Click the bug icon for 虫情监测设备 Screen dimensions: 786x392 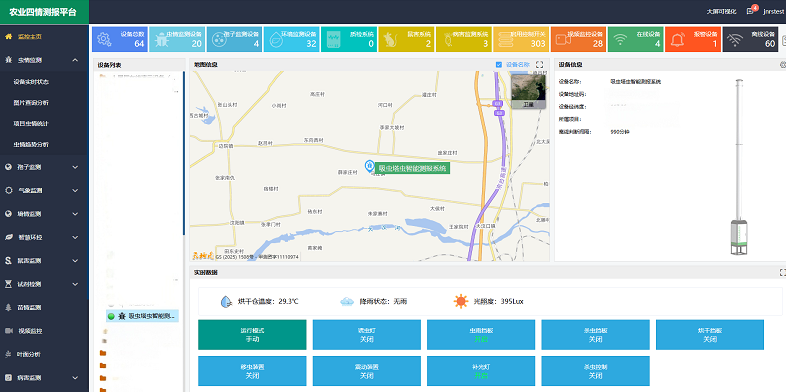161,40
